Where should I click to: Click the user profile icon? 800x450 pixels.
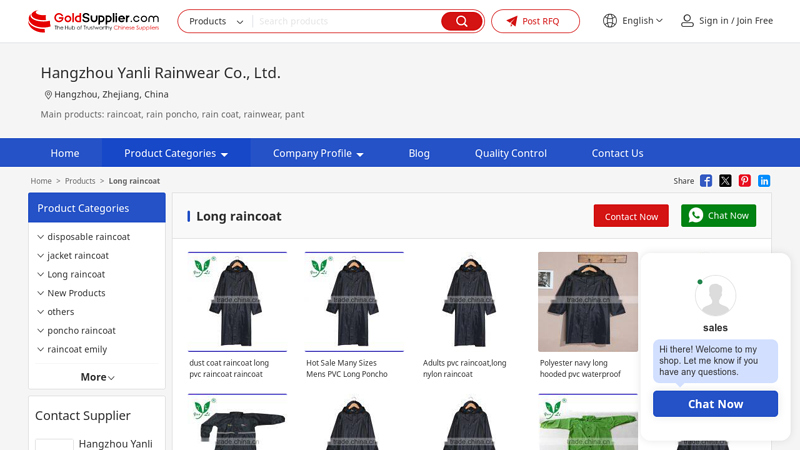tap(687, 21)
